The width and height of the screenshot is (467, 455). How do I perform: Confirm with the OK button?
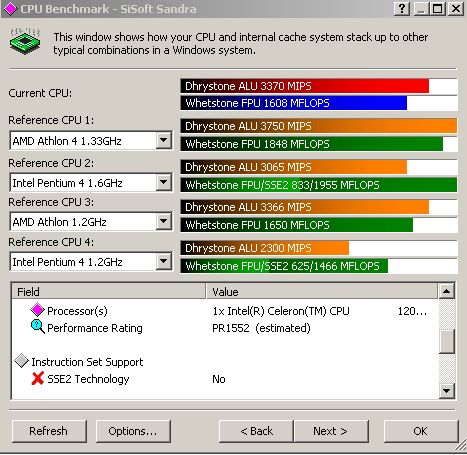click(421, 431)
